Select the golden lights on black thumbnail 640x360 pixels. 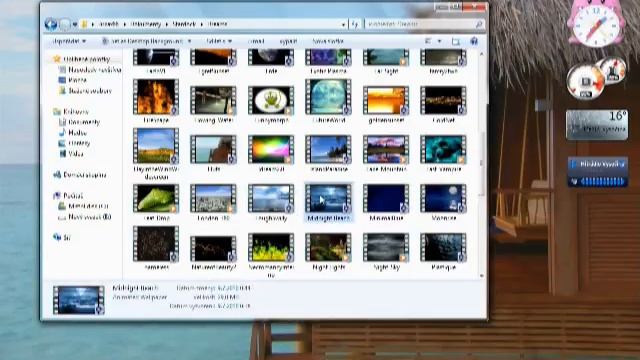coord(443,100)
